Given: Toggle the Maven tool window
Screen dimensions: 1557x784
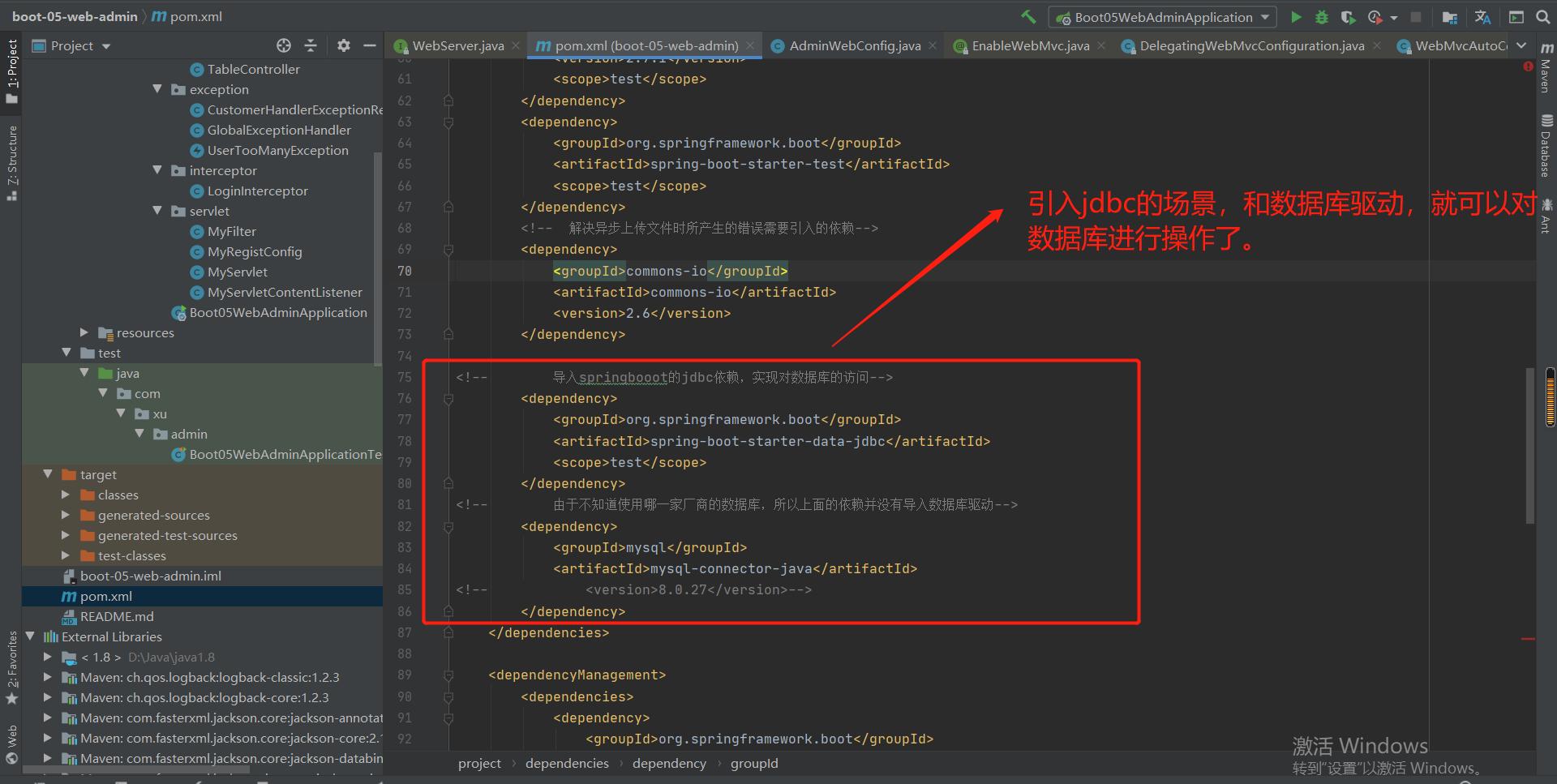Looking at the screenshot, I should pos(1546,68).
